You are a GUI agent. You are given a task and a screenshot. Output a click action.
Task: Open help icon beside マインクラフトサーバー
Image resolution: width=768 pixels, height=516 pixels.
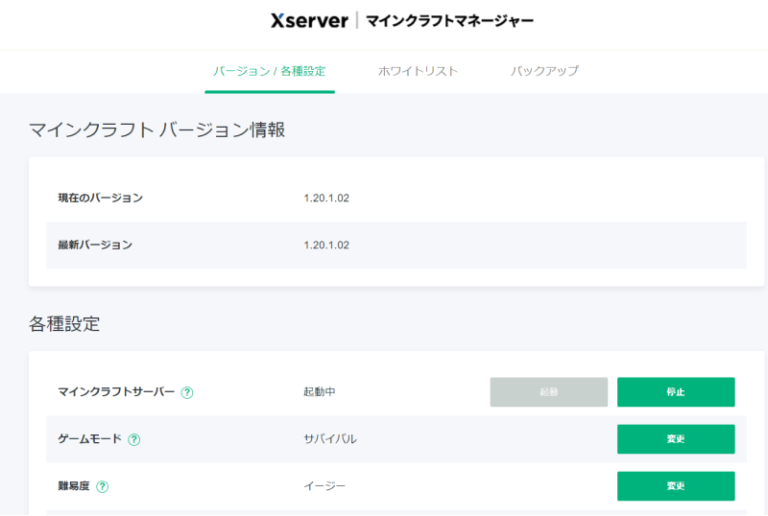point(187,392)
